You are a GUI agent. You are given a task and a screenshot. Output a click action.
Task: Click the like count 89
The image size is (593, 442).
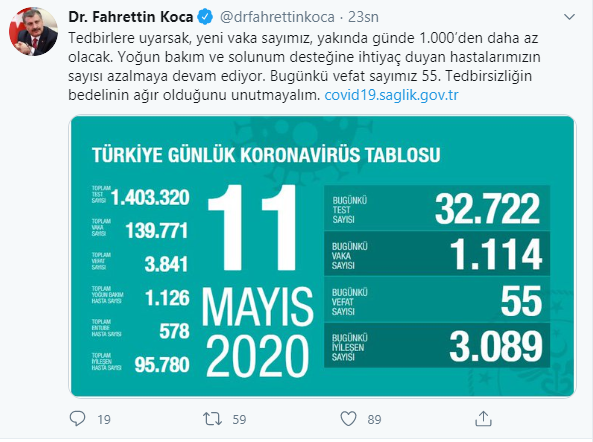pos(374,419)
